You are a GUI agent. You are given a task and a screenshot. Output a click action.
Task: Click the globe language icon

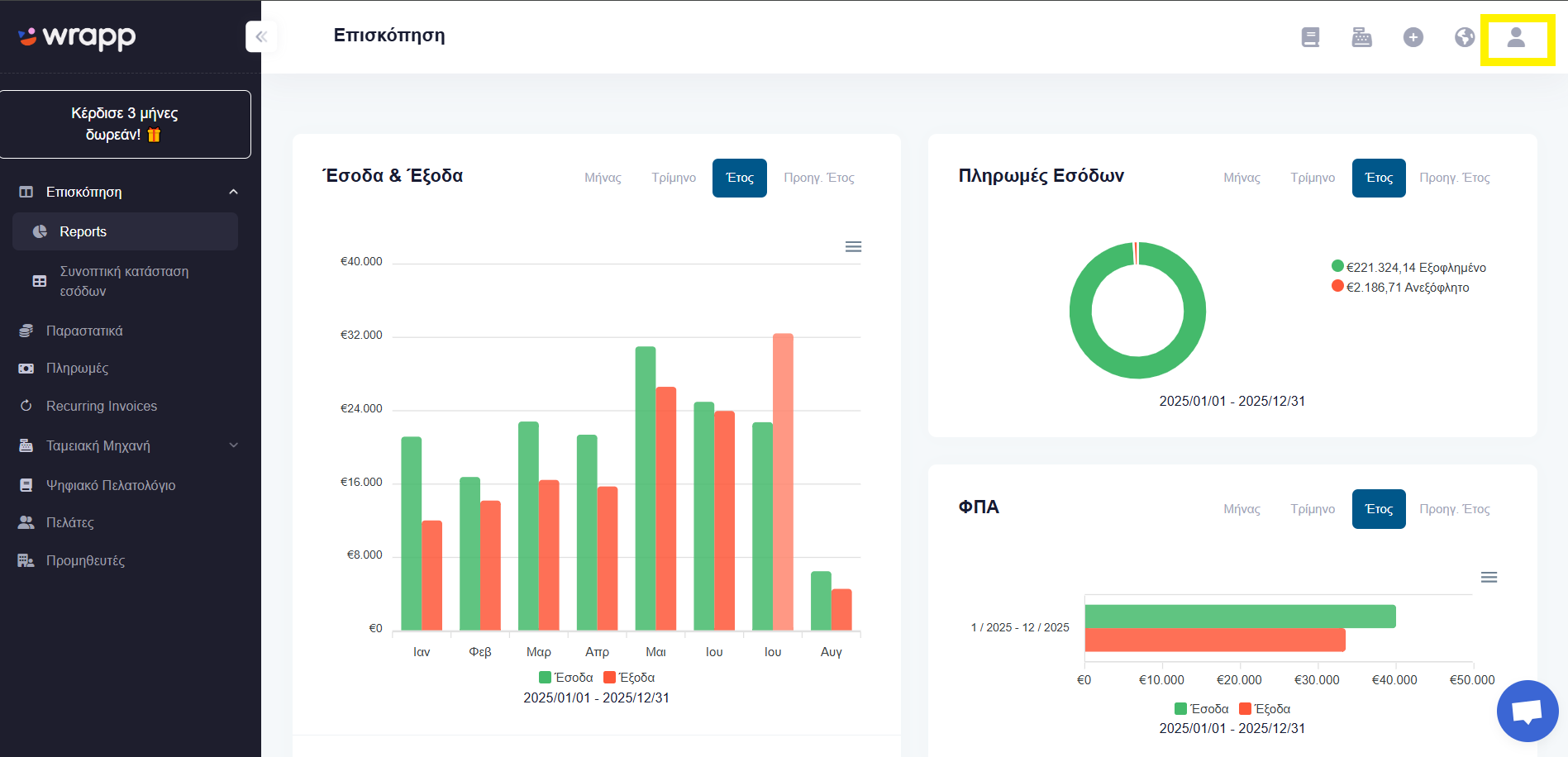[x=1465, y=37]
